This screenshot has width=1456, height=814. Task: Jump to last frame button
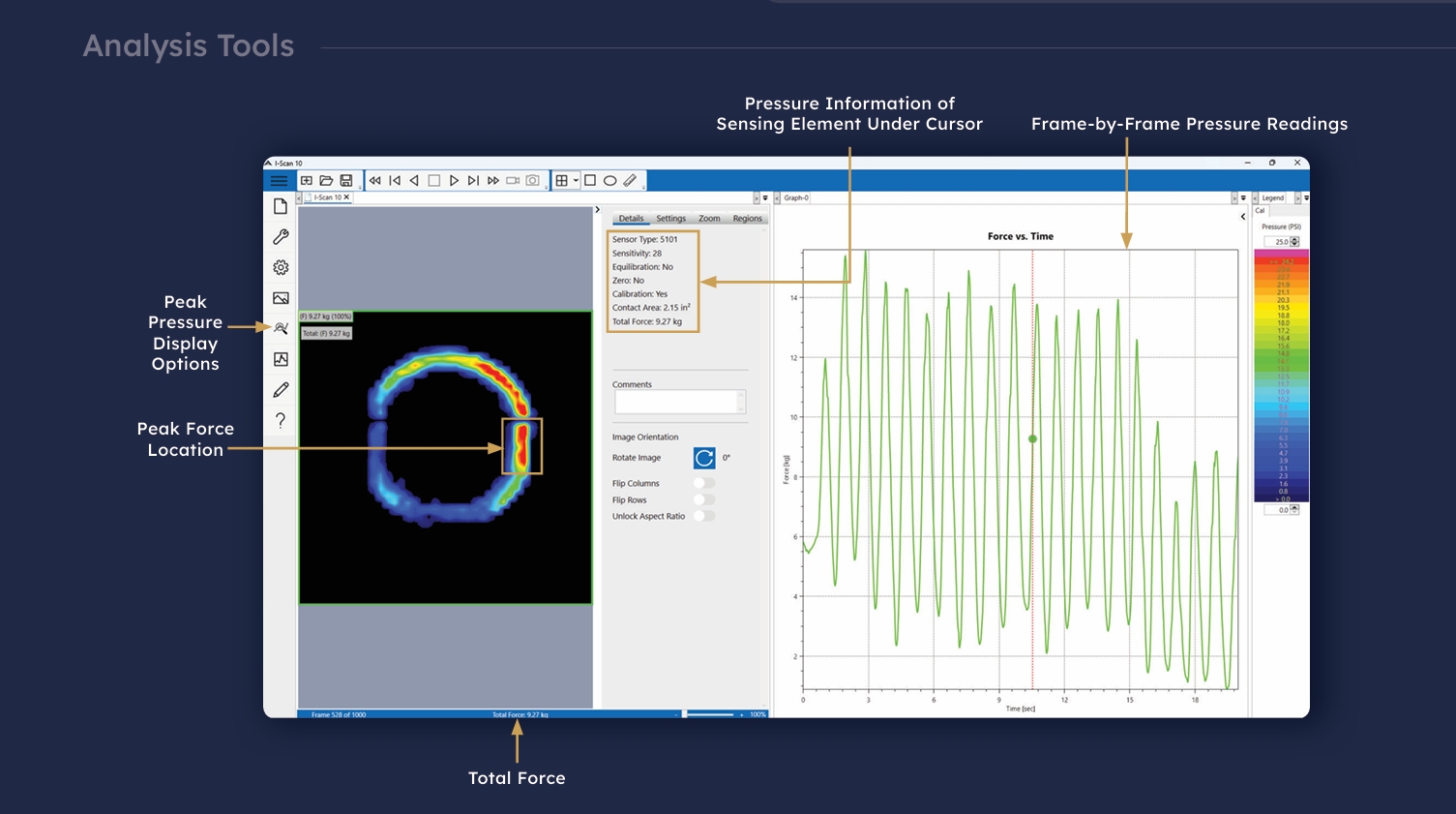473,181
